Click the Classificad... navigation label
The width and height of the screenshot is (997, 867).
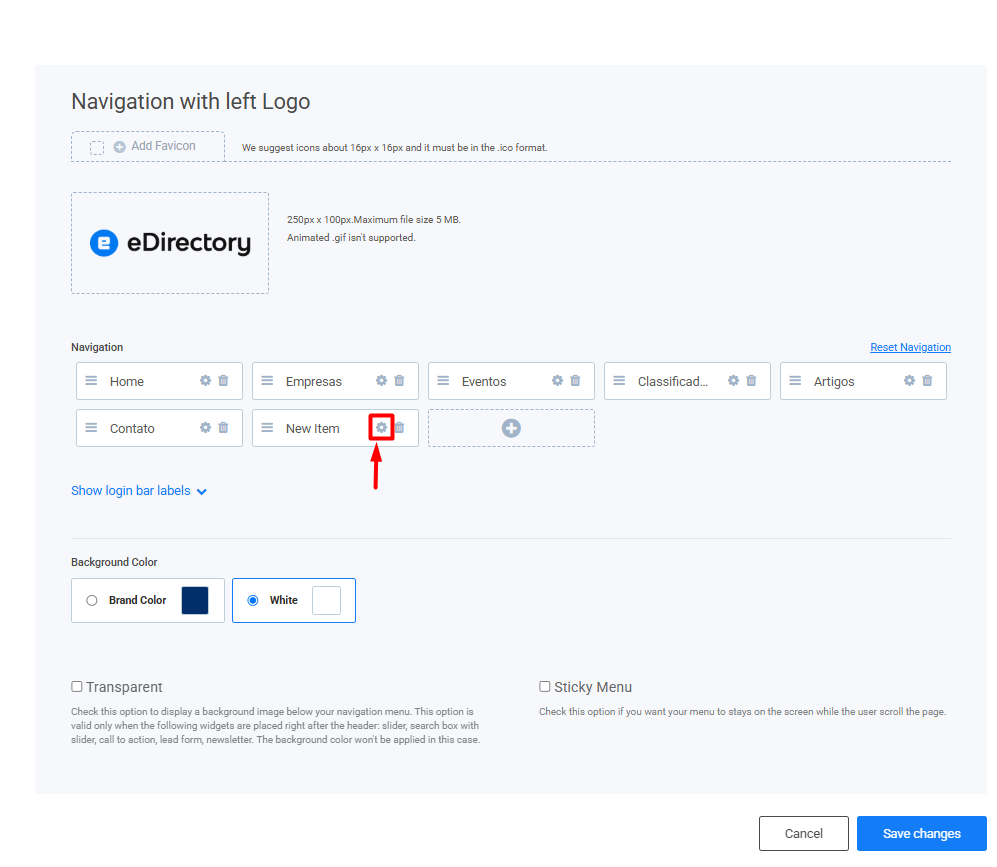pyautogui.click(x=673, y=381)
